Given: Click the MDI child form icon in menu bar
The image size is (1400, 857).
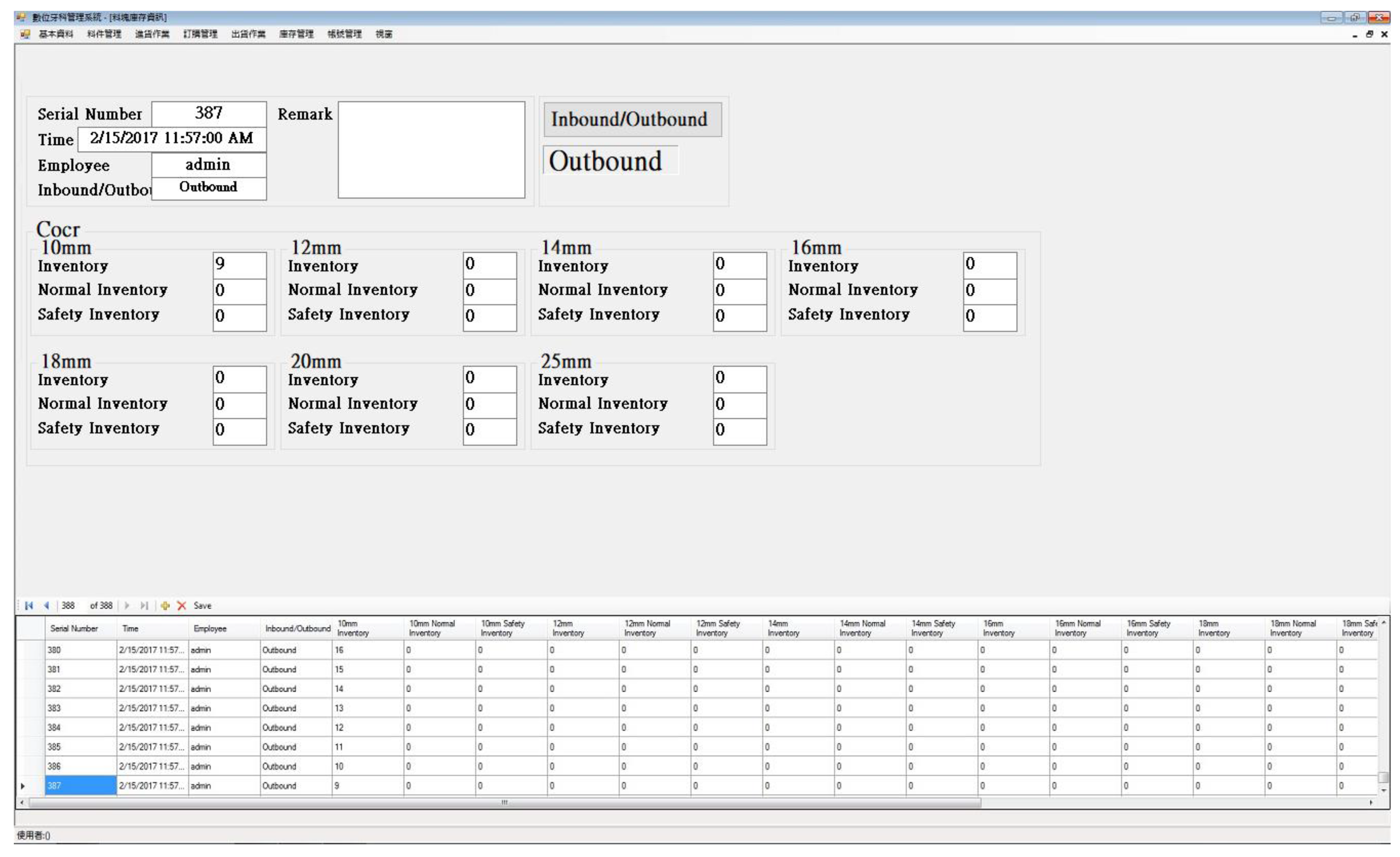Looking at the screenshot, I should point(25,34).
